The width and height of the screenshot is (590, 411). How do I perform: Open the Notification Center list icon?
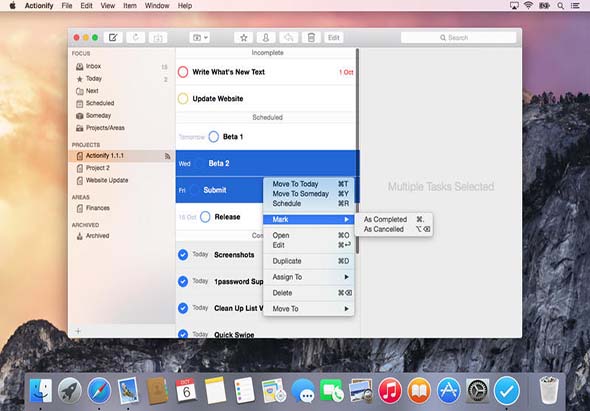point(575,6)
